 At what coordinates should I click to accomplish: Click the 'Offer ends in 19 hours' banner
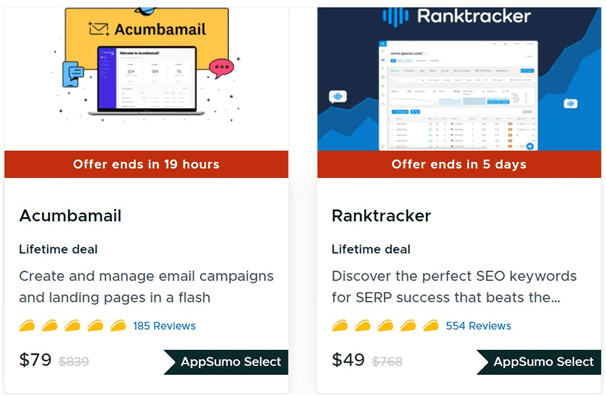146,164
